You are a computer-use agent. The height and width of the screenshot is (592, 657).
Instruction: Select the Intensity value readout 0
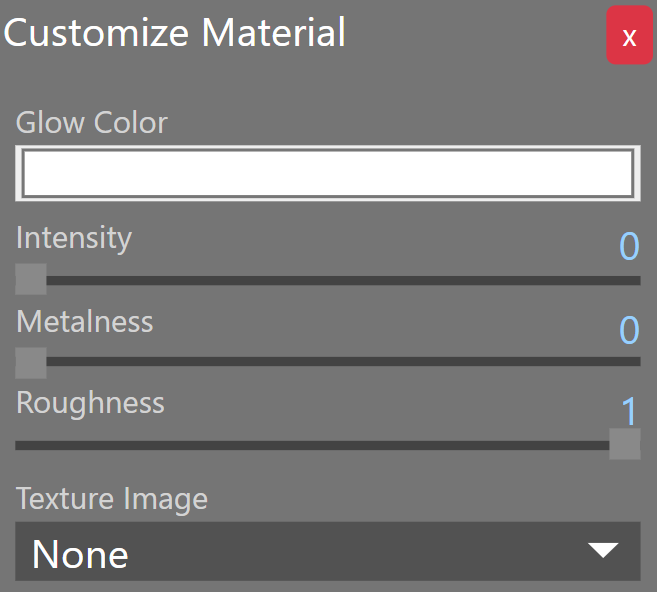pyautogui.click(x=628, y=246)
